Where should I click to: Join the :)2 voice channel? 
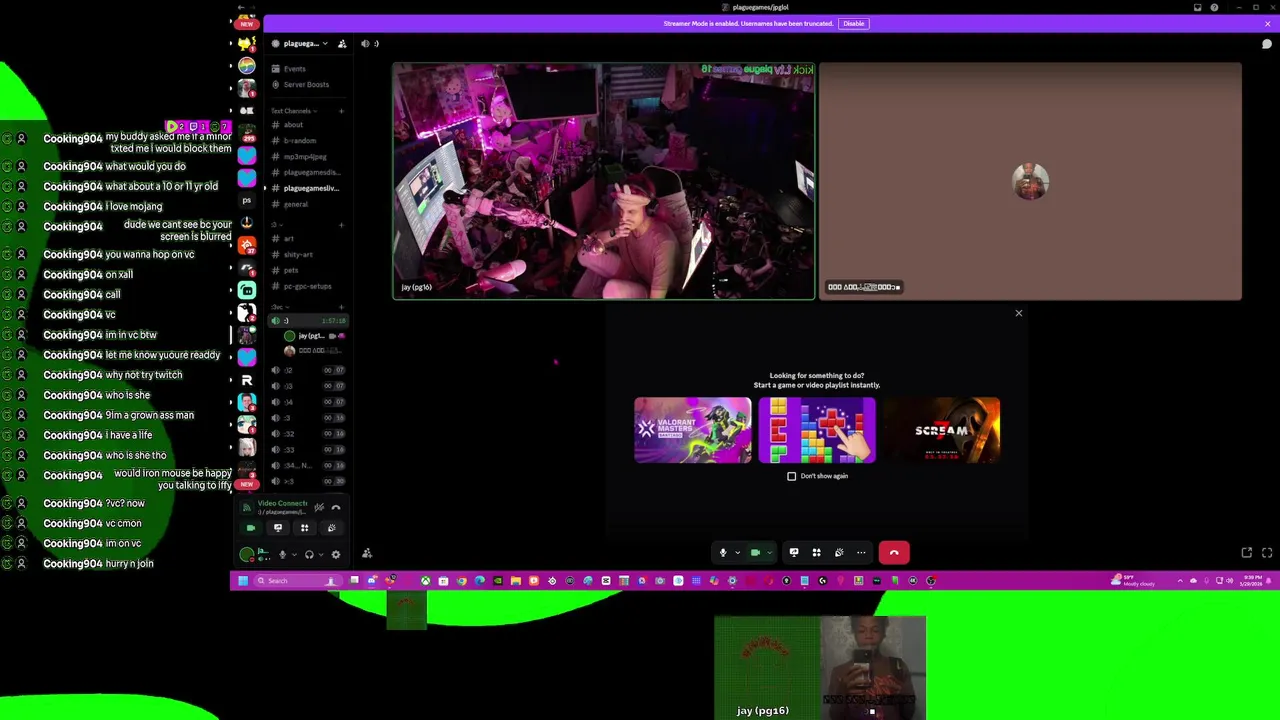(x=308, y=370)
